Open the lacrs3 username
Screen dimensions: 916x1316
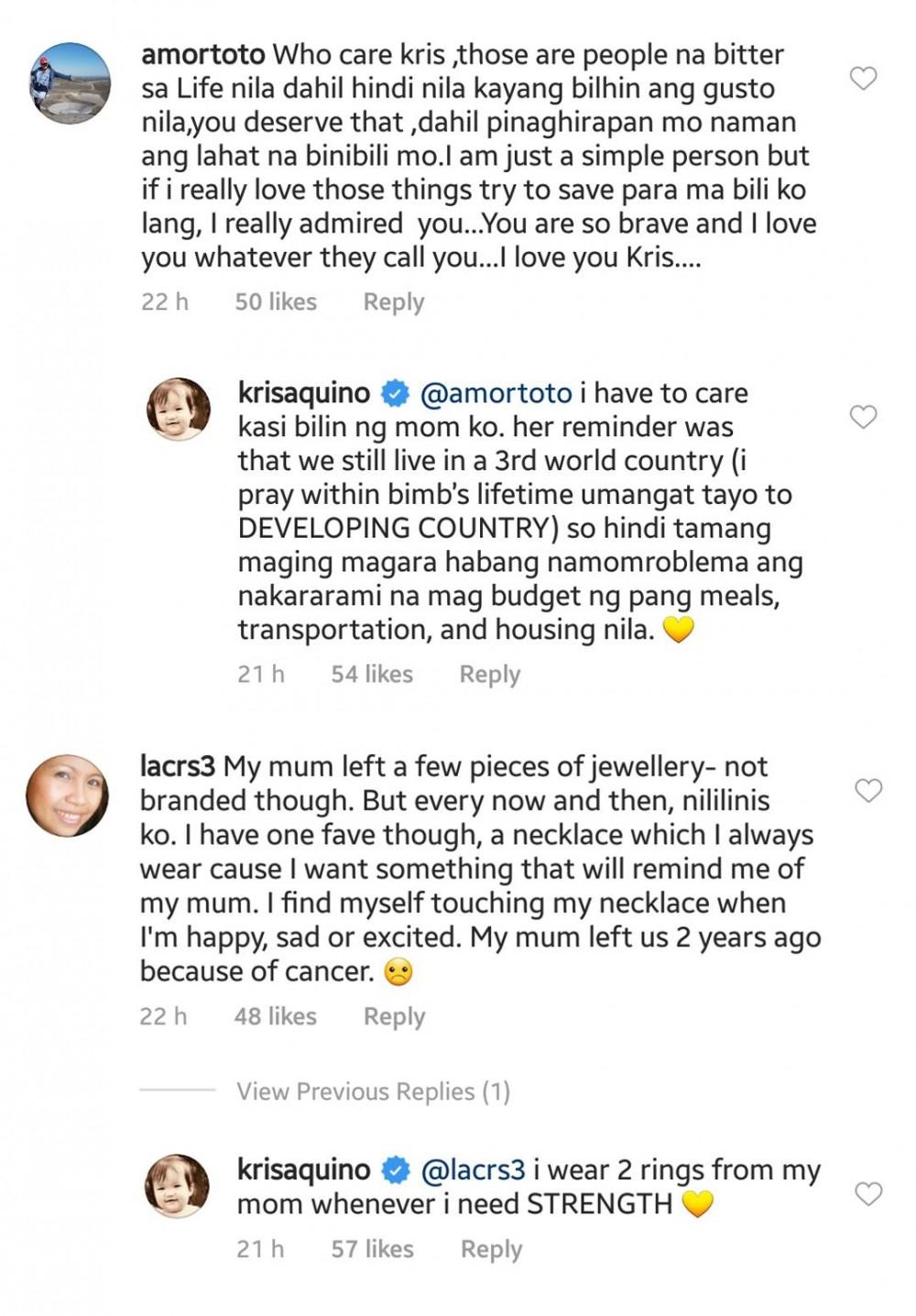178,766
